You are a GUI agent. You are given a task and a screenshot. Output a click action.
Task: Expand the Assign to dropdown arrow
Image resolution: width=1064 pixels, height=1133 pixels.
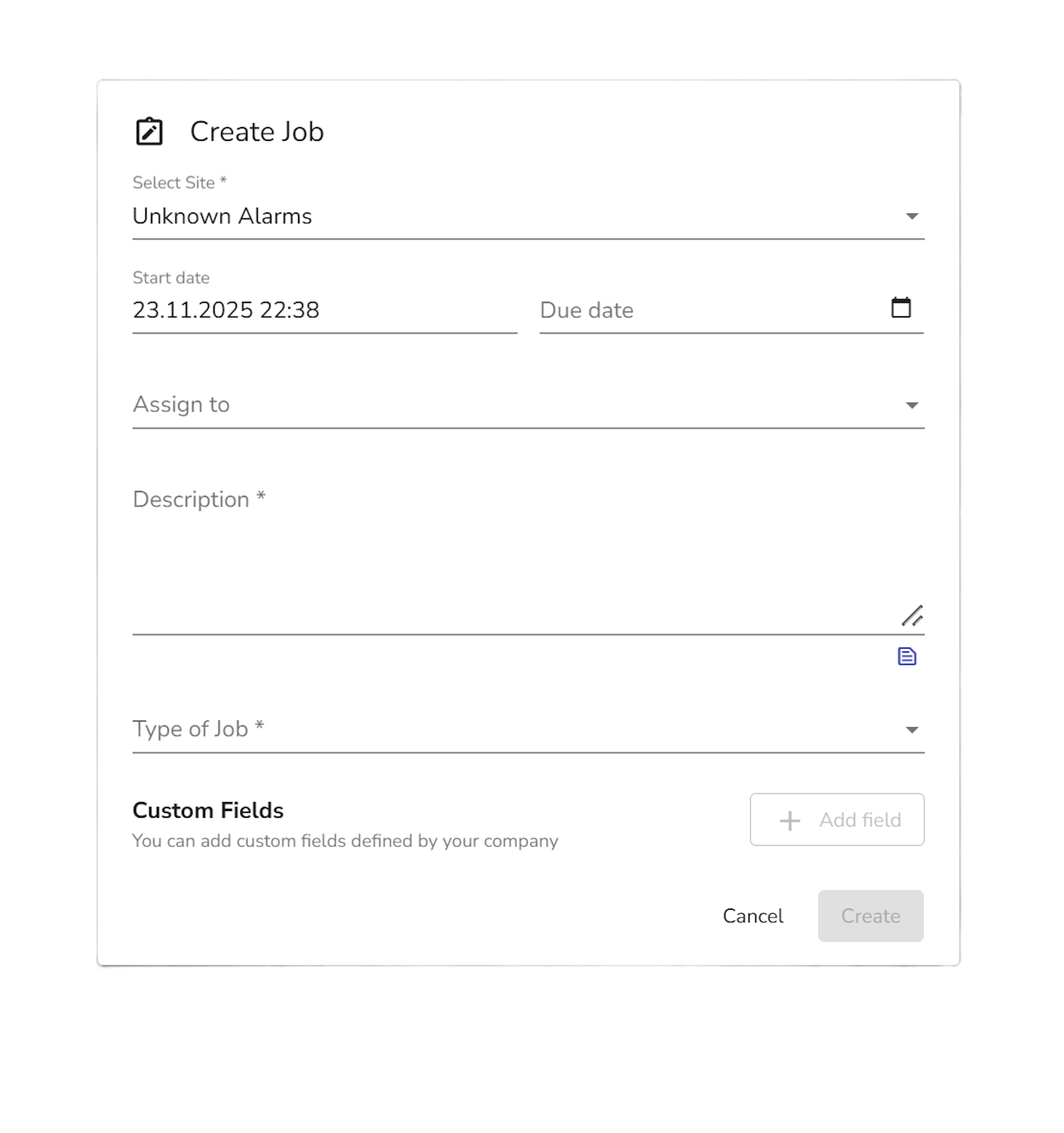point(912,405)
